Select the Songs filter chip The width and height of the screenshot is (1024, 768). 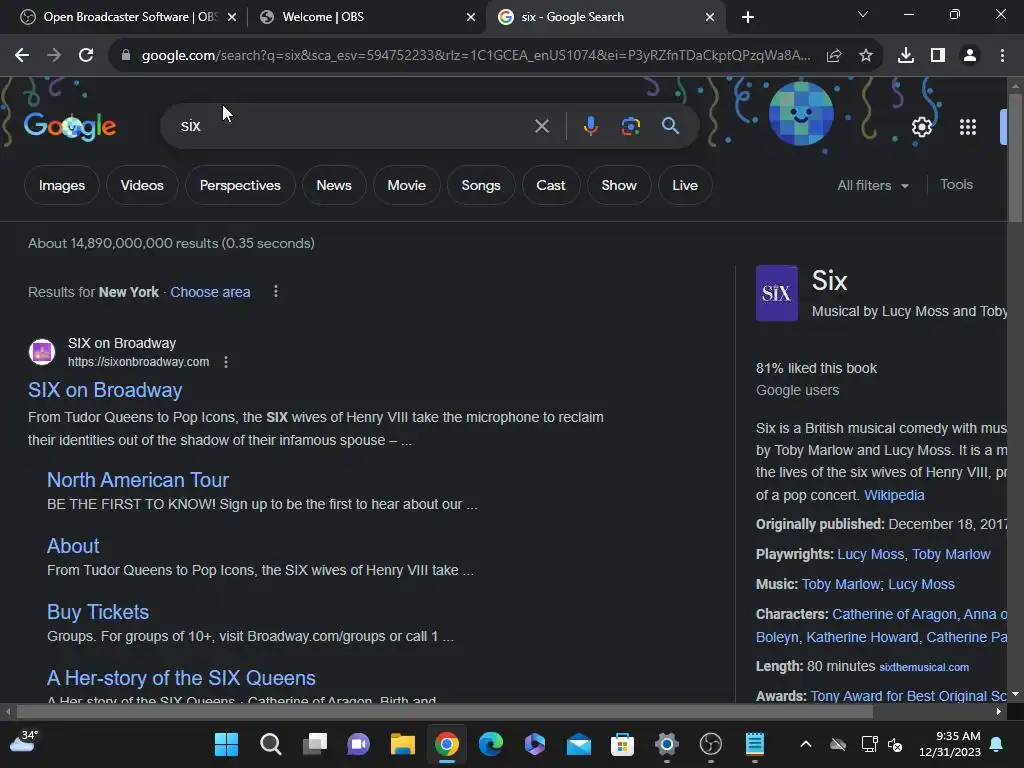481,185
